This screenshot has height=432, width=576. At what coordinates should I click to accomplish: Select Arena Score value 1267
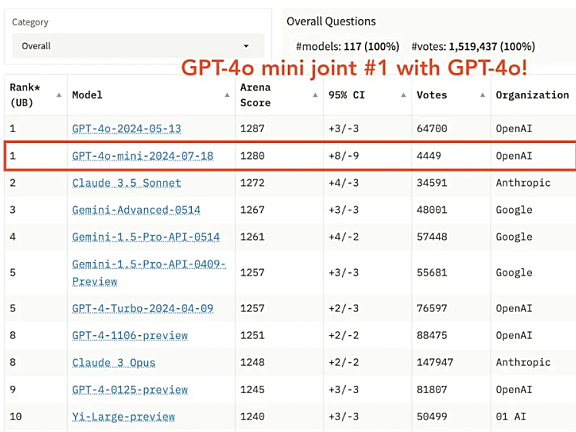pos(252,210)
